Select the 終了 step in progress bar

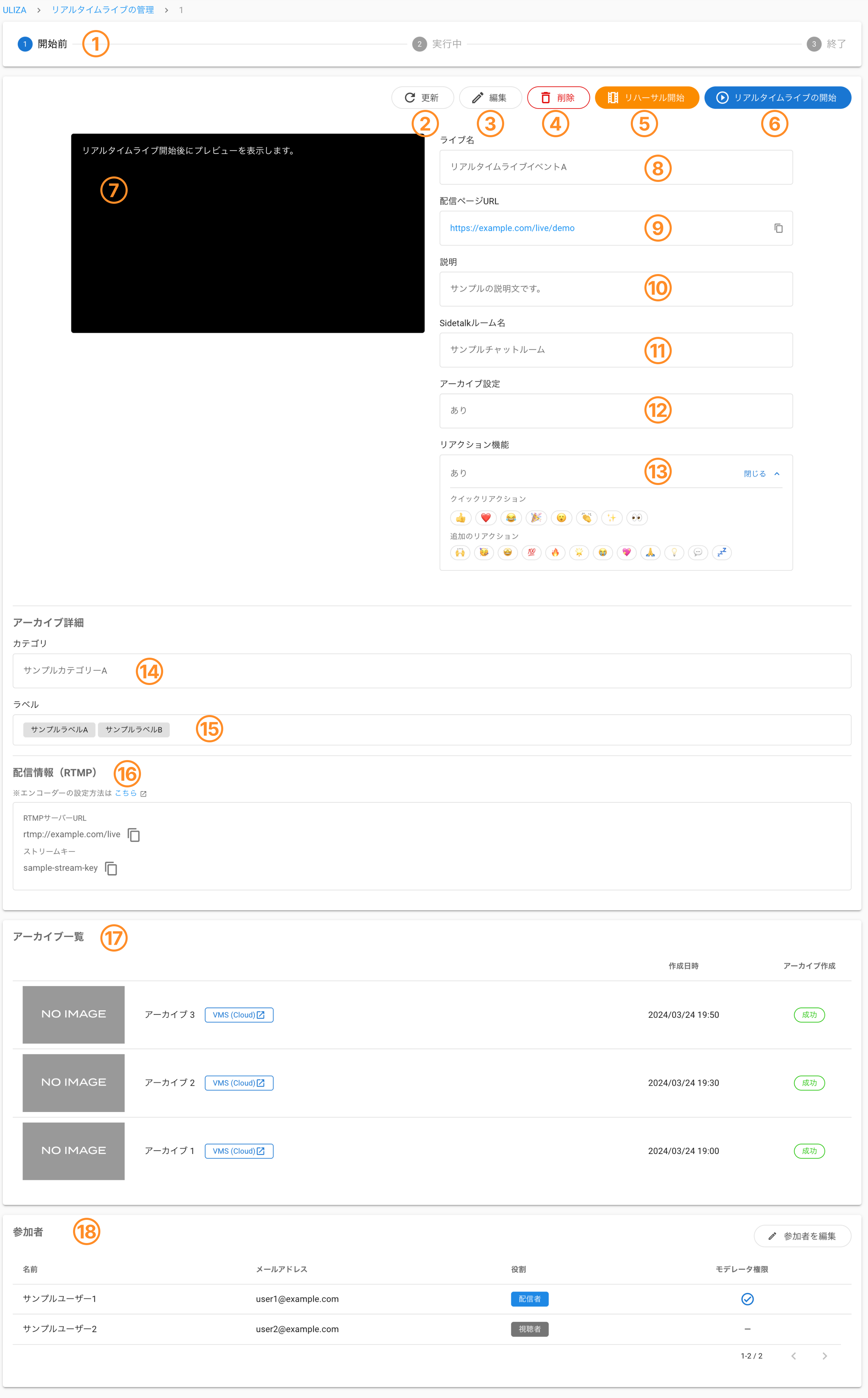826,44
